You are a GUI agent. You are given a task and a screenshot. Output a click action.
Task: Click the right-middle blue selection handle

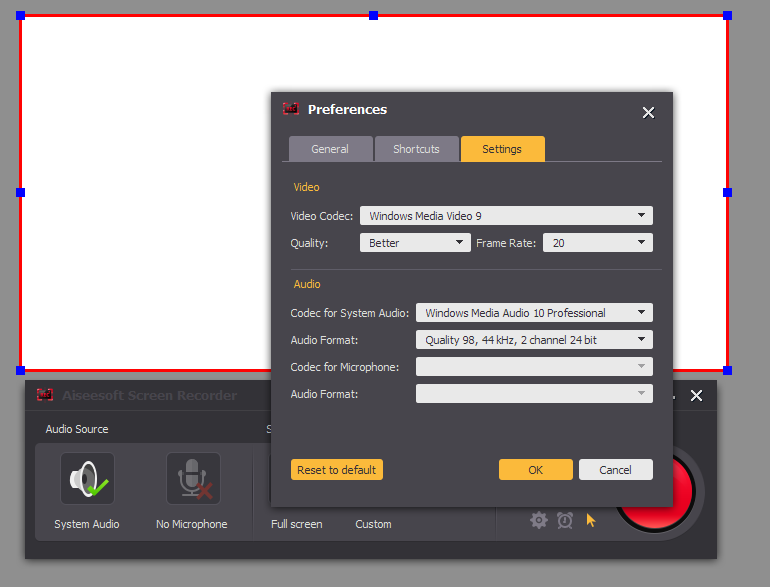[x=727, y=193]
